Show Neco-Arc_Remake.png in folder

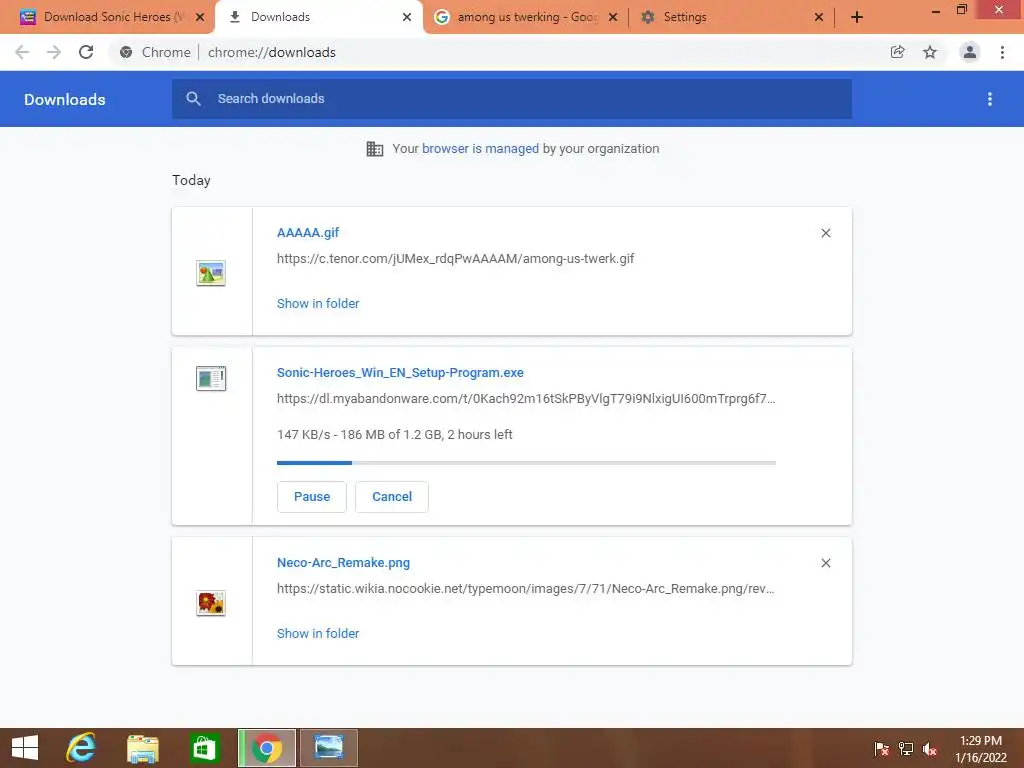(317, 633)
